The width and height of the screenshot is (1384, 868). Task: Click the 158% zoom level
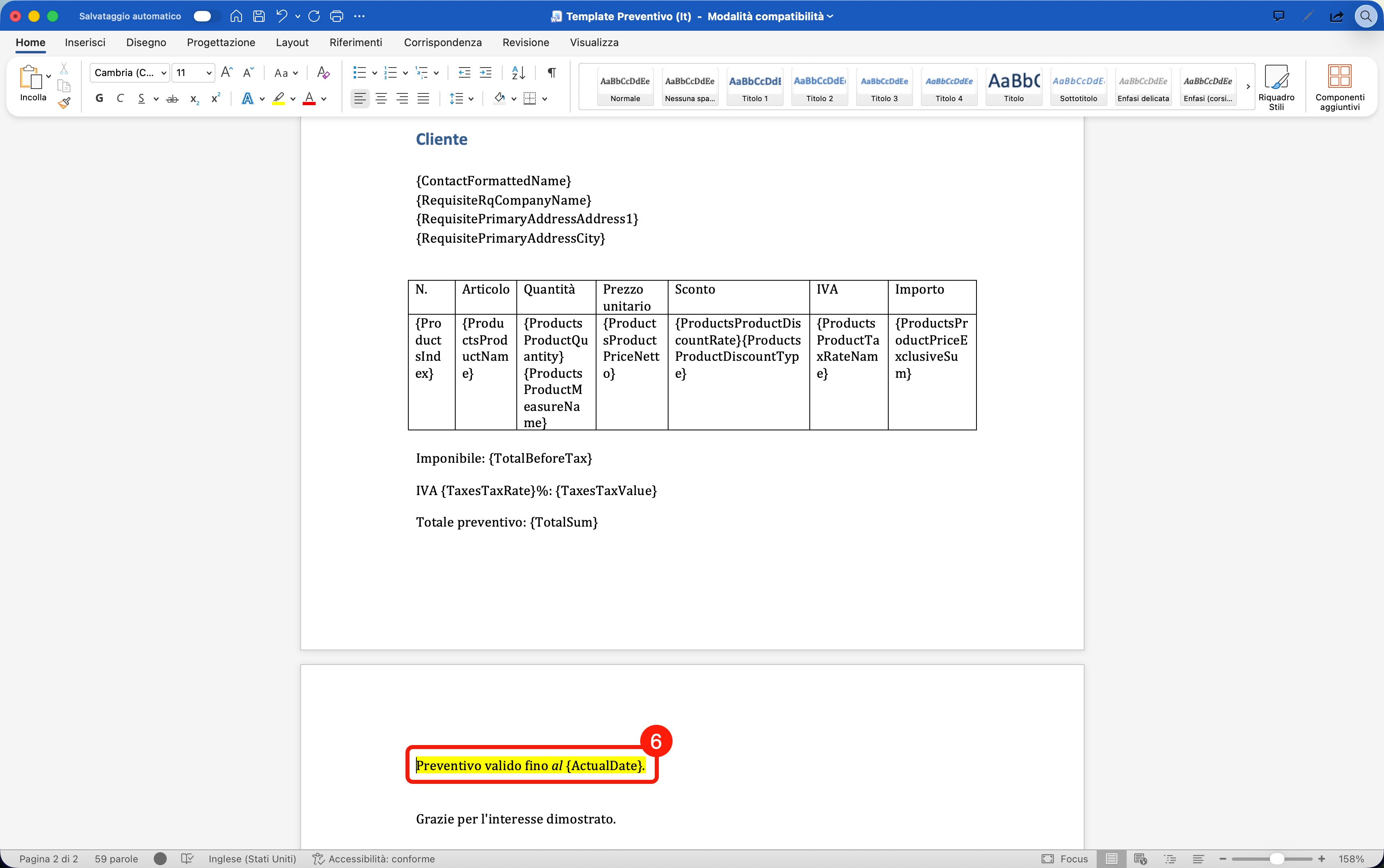(1351, 859)
